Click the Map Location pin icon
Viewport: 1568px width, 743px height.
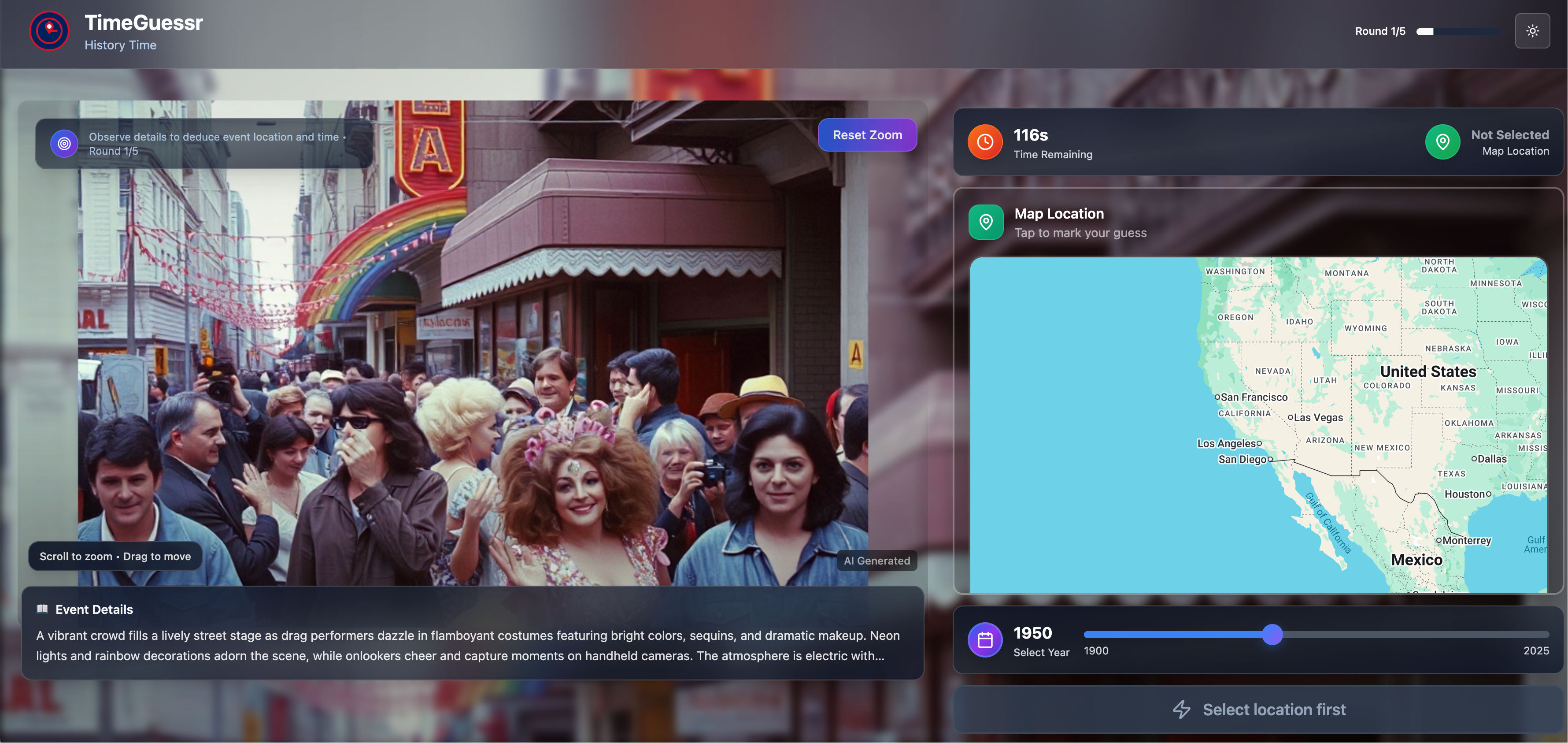coord(985,222)
